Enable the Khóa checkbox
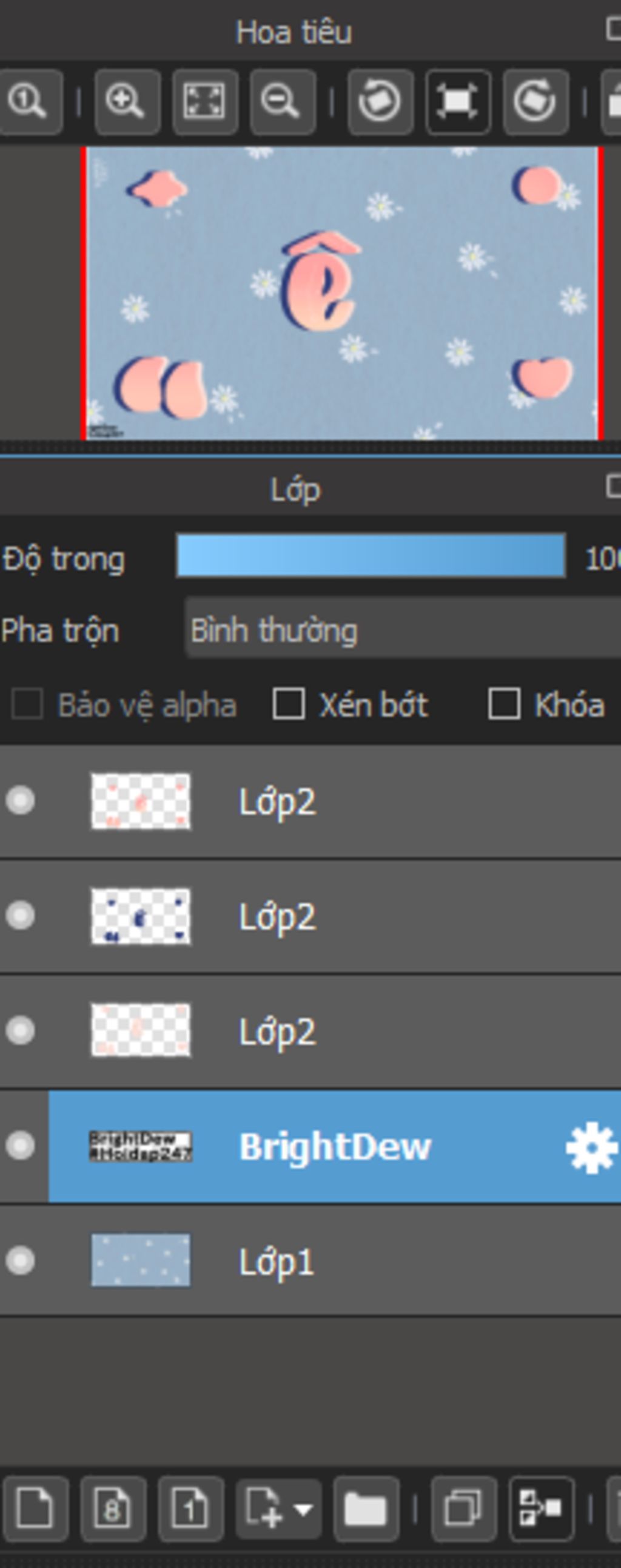The height and width of the screenshot is (1568, 621). pyautogui.click(x=504, y=705)
